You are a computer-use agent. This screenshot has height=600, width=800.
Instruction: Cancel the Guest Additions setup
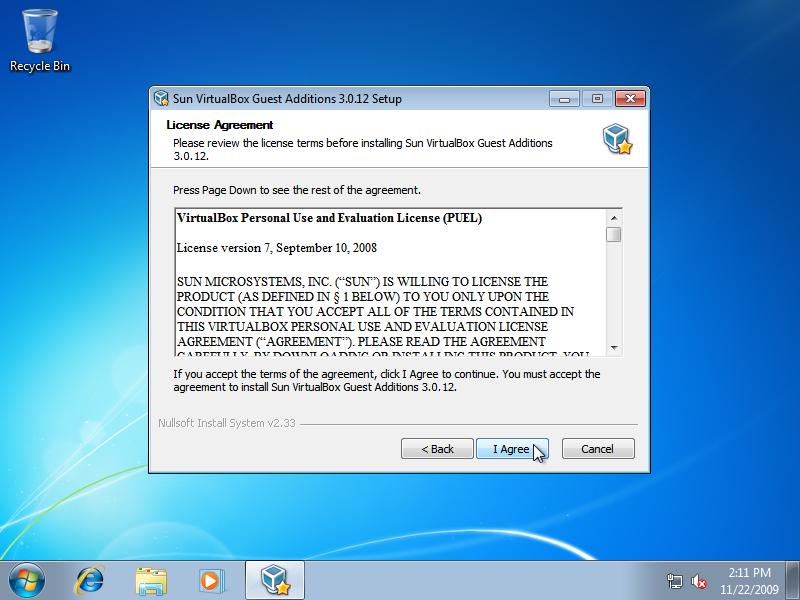point(597,449)
